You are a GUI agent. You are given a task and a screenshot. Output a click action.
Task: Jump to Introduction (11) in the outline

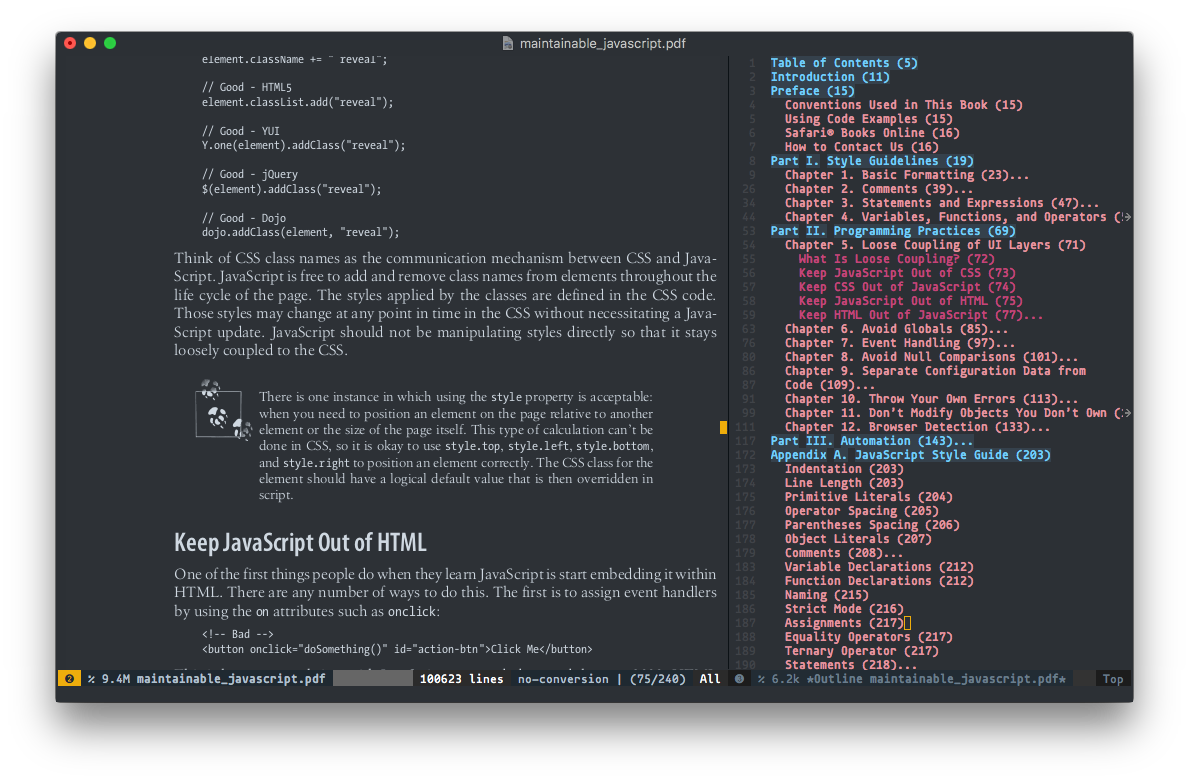[x=830, y=77]
